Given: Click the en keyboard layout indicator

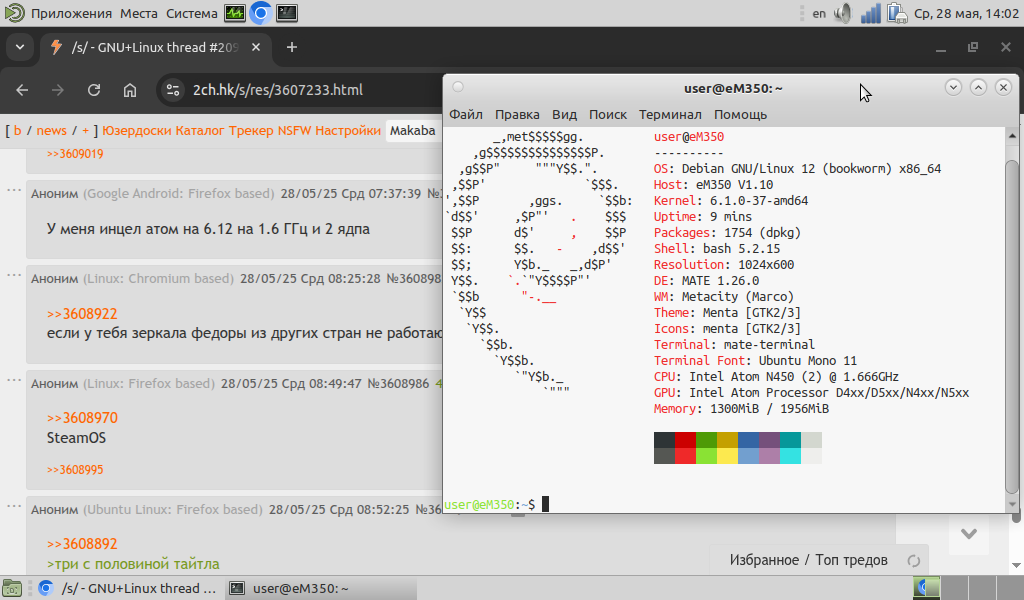Looking at the screenshot, I should click(x=819, y=13).
